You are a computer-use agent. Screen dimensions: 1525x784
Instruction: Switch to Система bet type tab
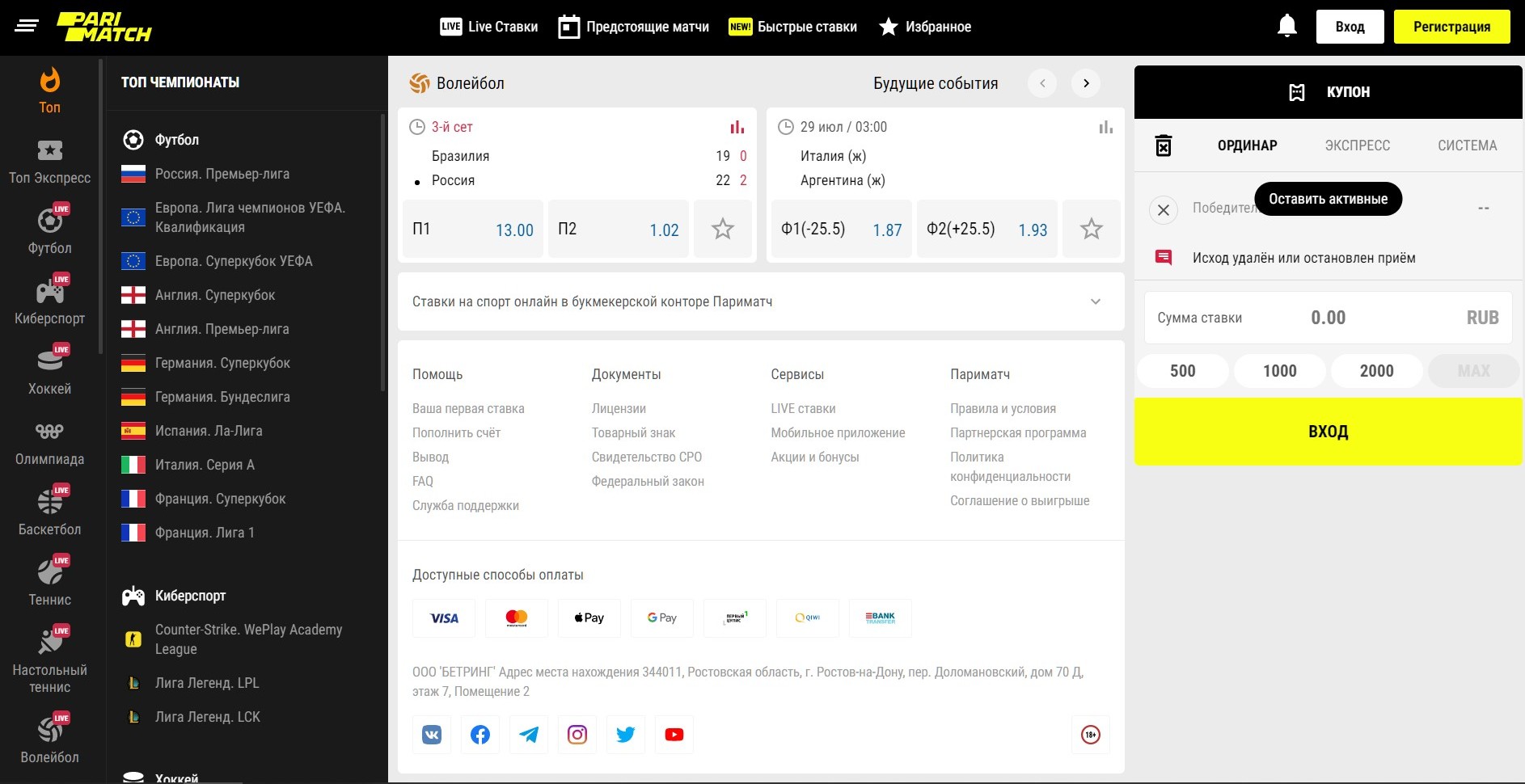coord(1468,145)
